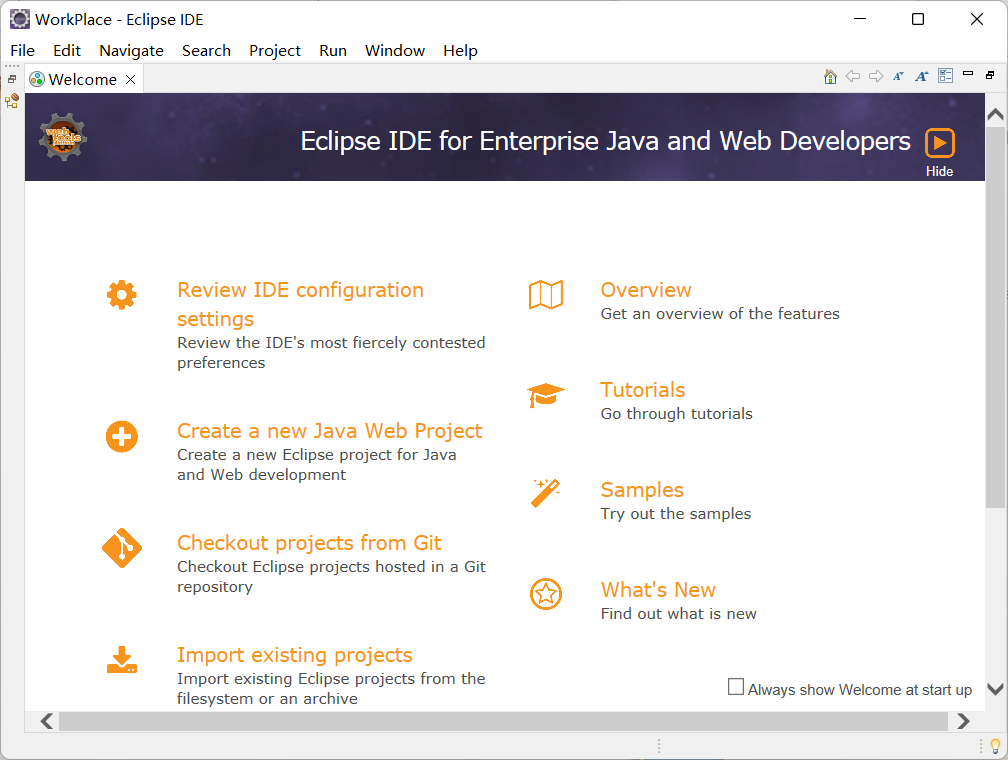Click 'Try out the samples' text

676,514
